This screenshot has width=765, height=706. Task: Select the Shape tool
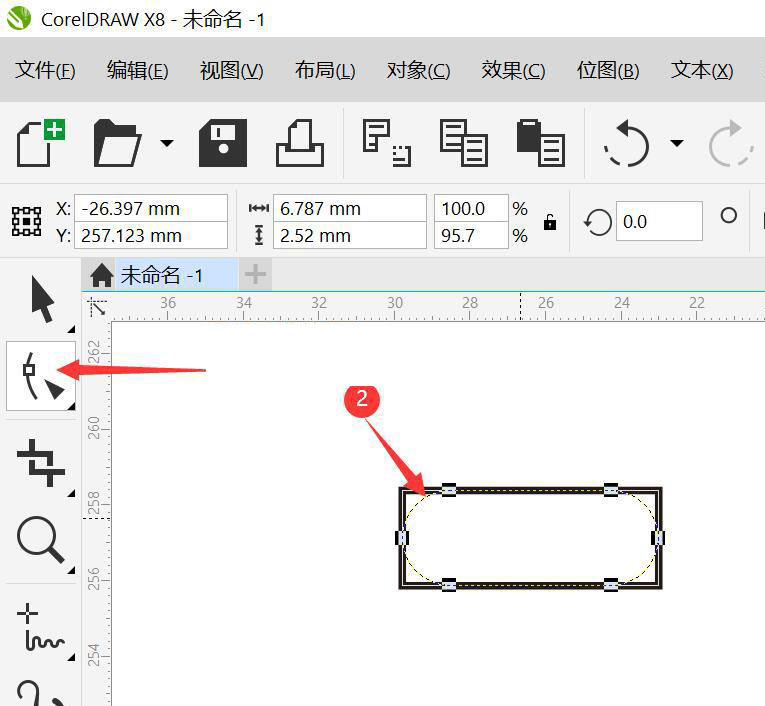[x=41, y=376]
